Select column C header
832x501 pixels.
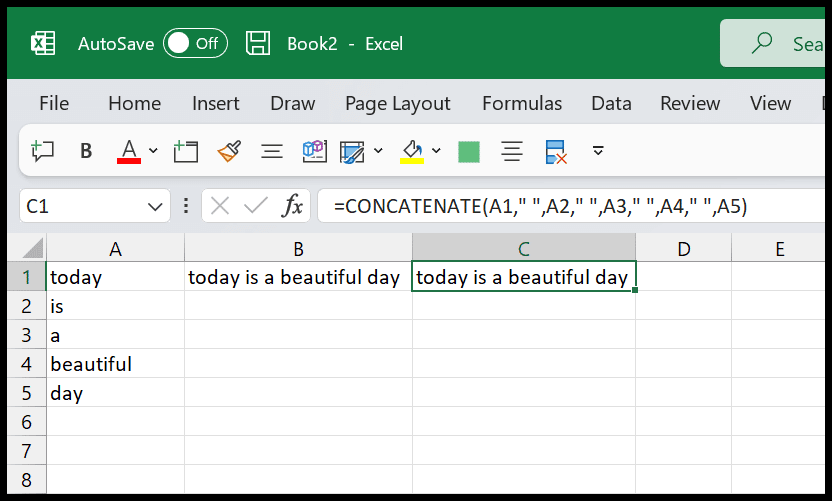point(524,248)
